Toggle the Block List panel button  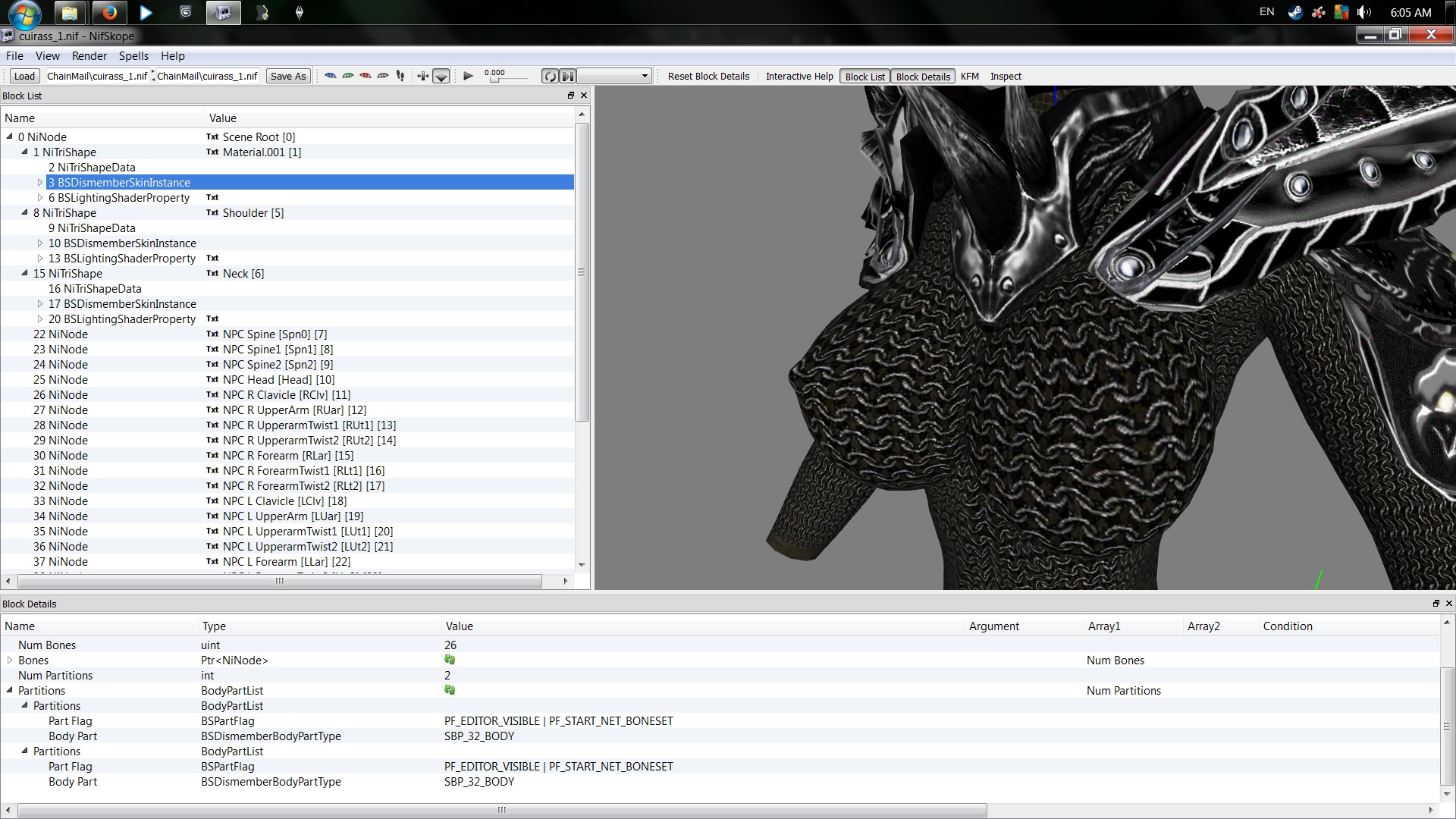864,77
